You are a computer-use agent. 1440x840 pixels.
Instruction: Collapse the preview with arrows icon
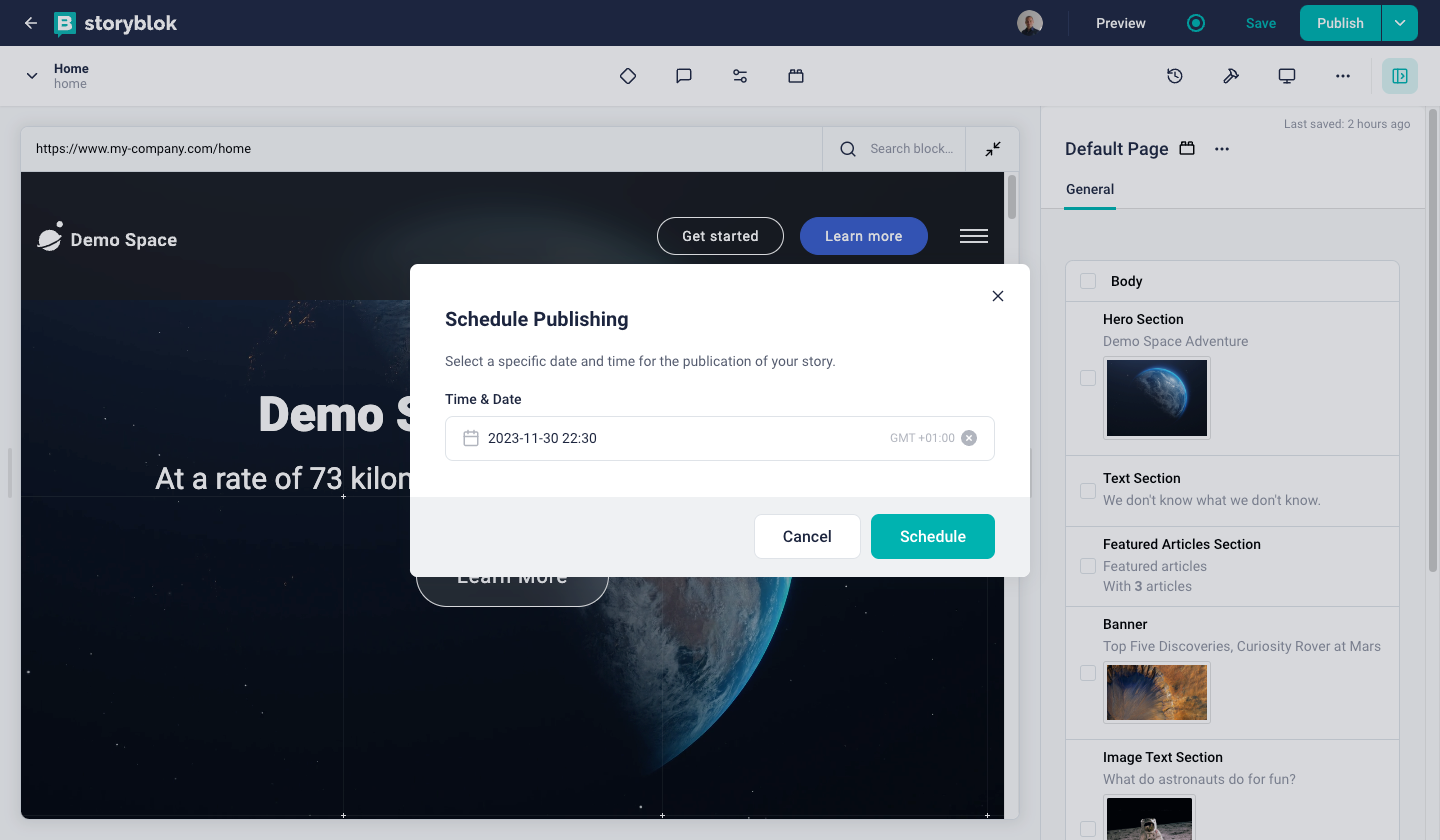993,149
